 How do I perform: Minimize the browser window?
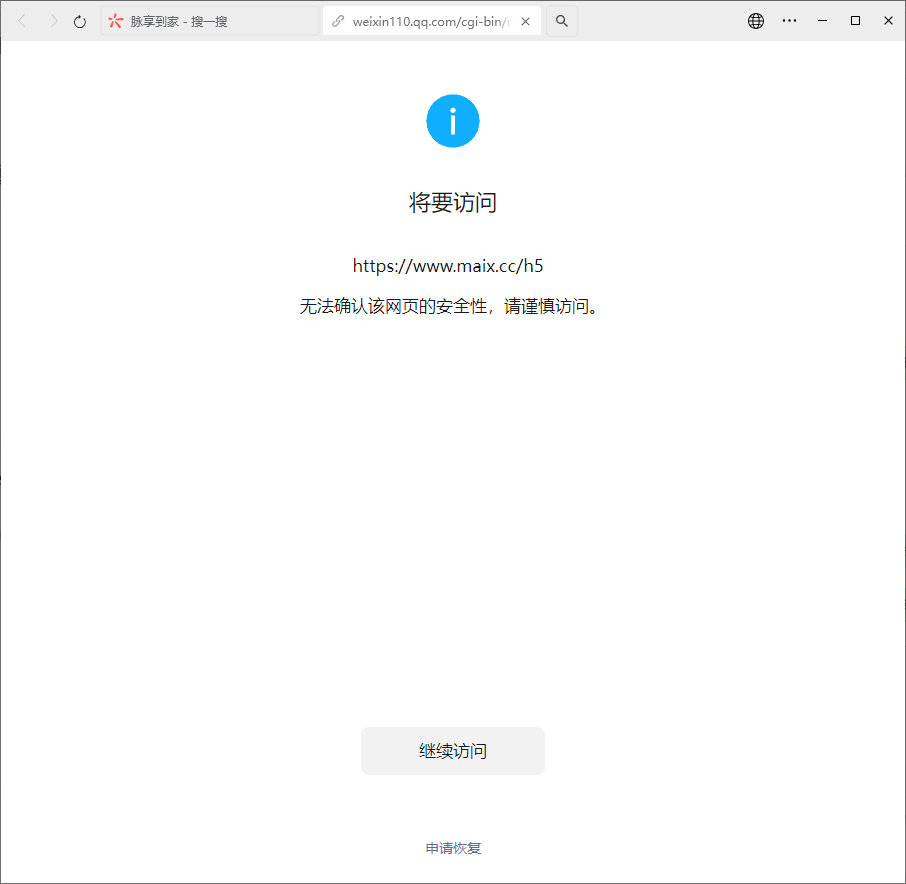coord(822,21)
